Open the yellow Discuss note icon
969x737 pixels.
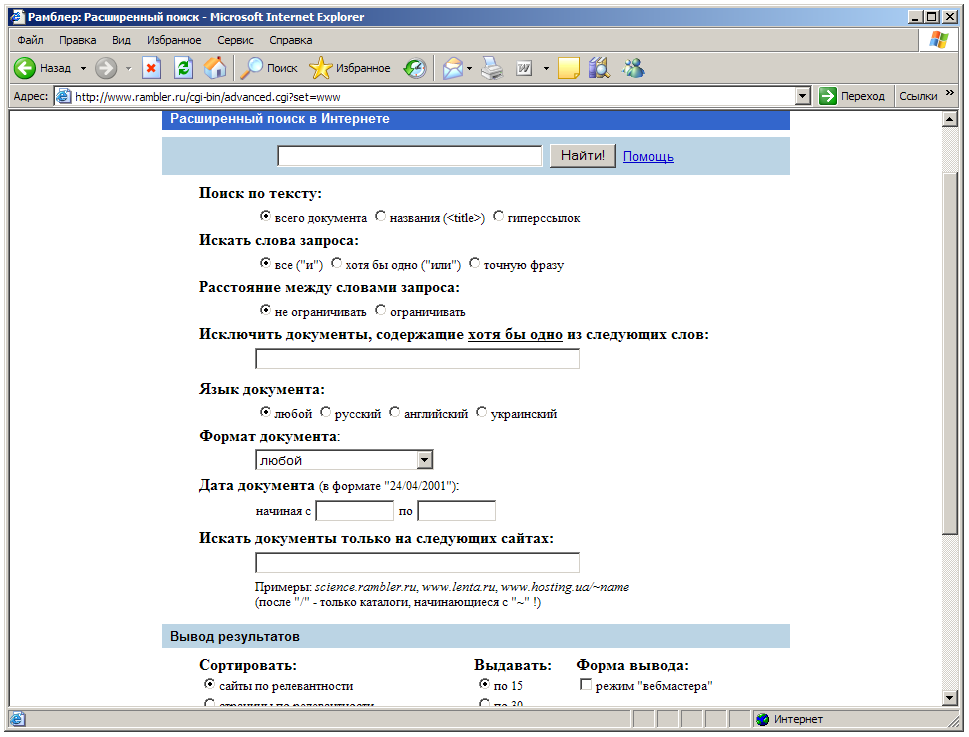click(569, 68)
